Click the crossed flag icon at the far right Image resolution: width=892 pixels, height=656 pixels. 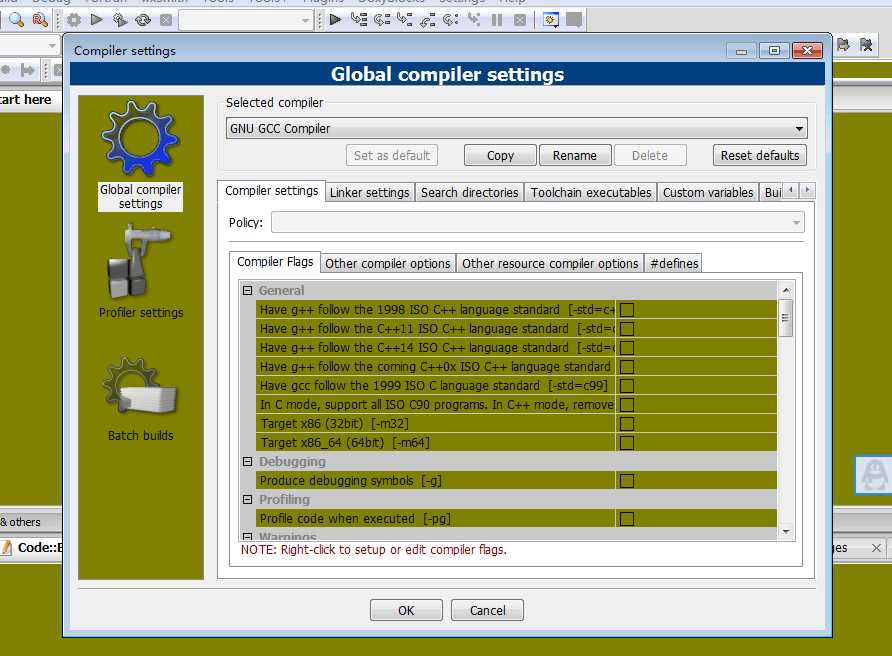pos(866,45)
